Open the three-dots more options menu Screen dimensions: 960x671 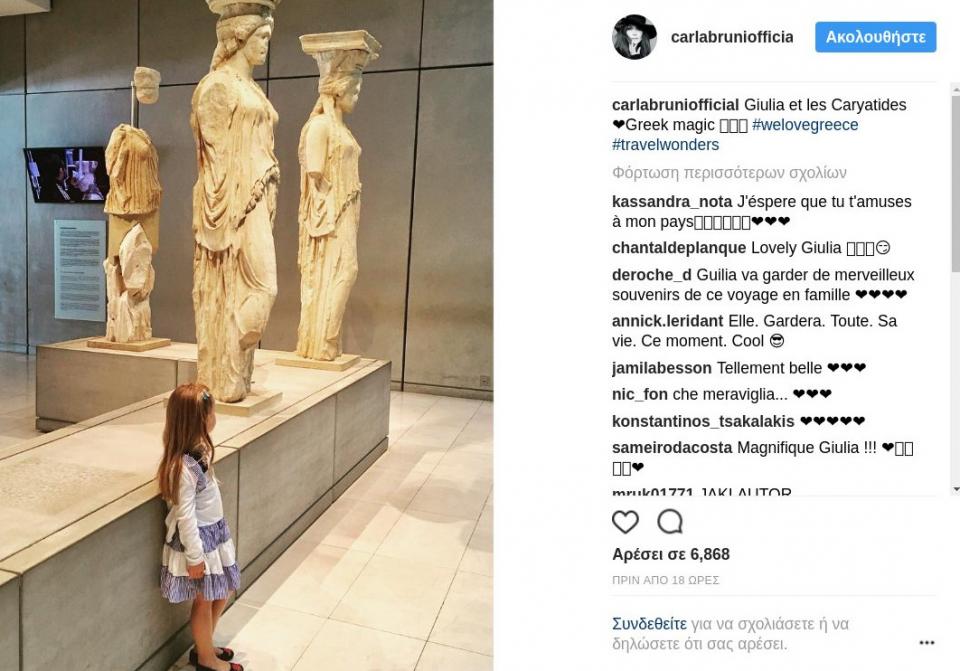click(927, 642)
